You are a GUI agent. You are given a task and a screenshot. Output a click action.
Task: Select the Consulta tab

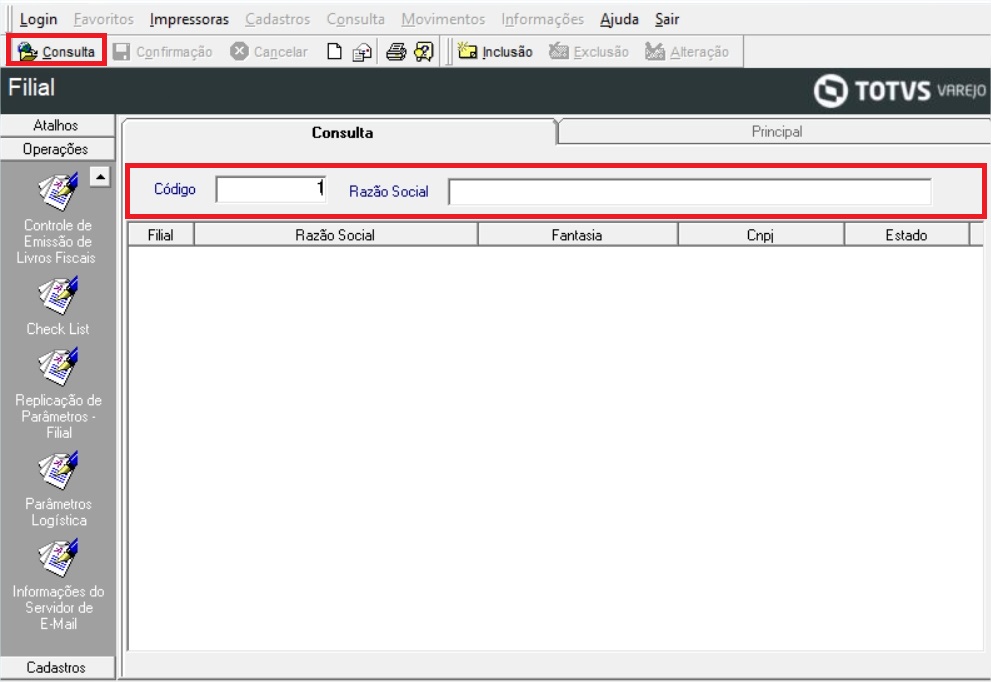[x=341, y=132]
